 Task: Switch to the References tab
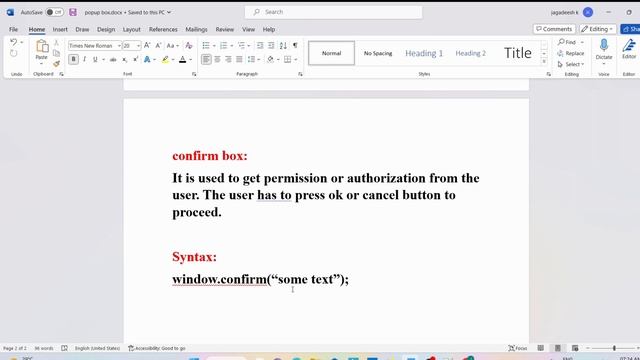coord(163,29)
